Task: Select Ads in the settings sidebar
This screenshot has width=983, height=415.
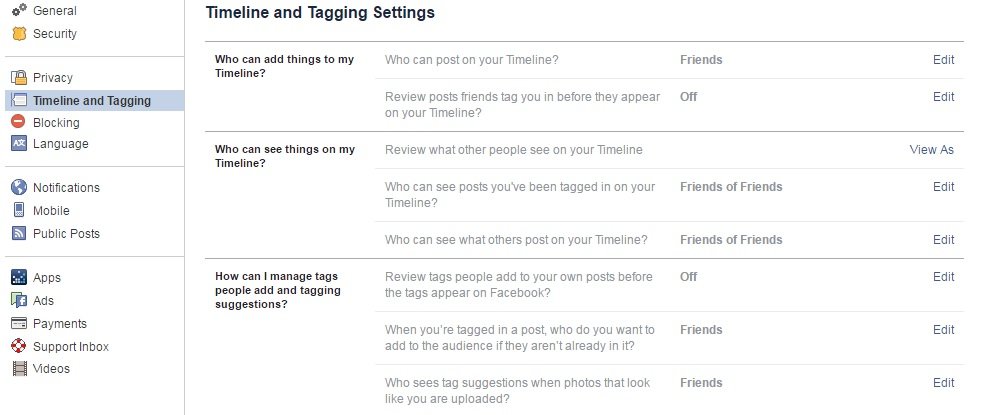Action: pyautogui.click(x=43, y=301)
